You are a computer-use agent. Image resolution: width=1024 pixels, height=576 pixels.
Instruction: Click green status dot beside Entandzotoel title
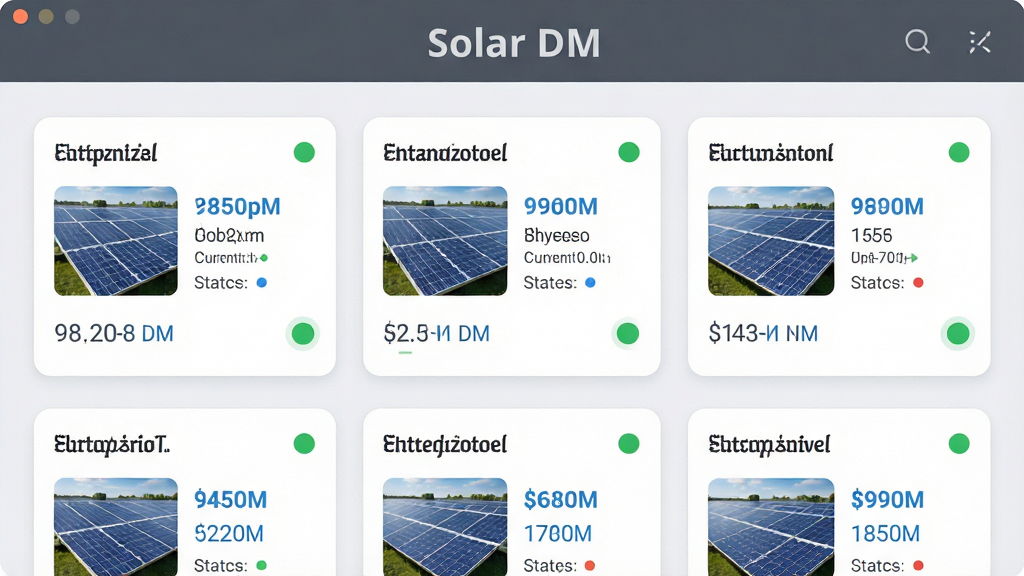click(629, 152)
